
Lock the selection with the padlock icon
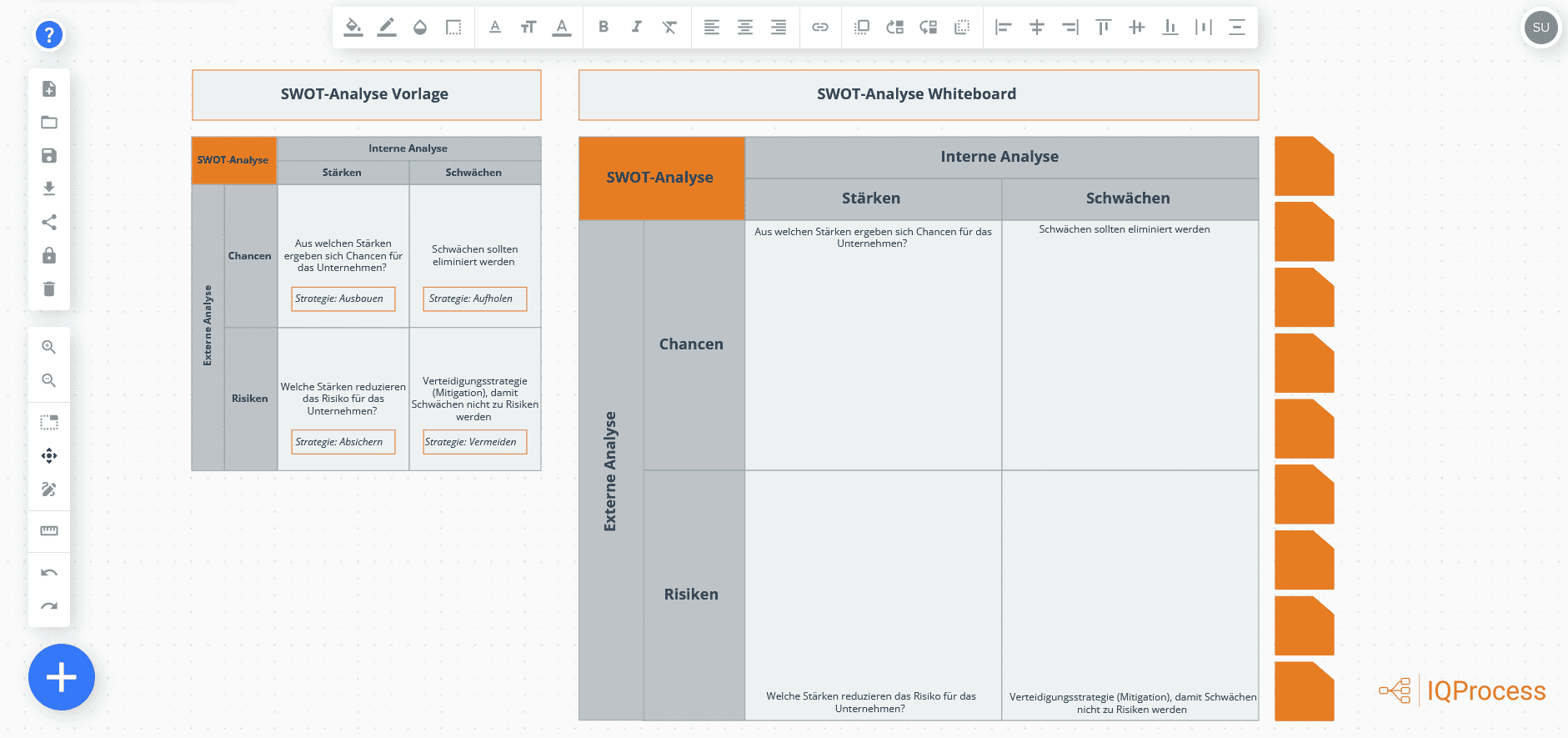pyautogui.click(x=49, y=255)
